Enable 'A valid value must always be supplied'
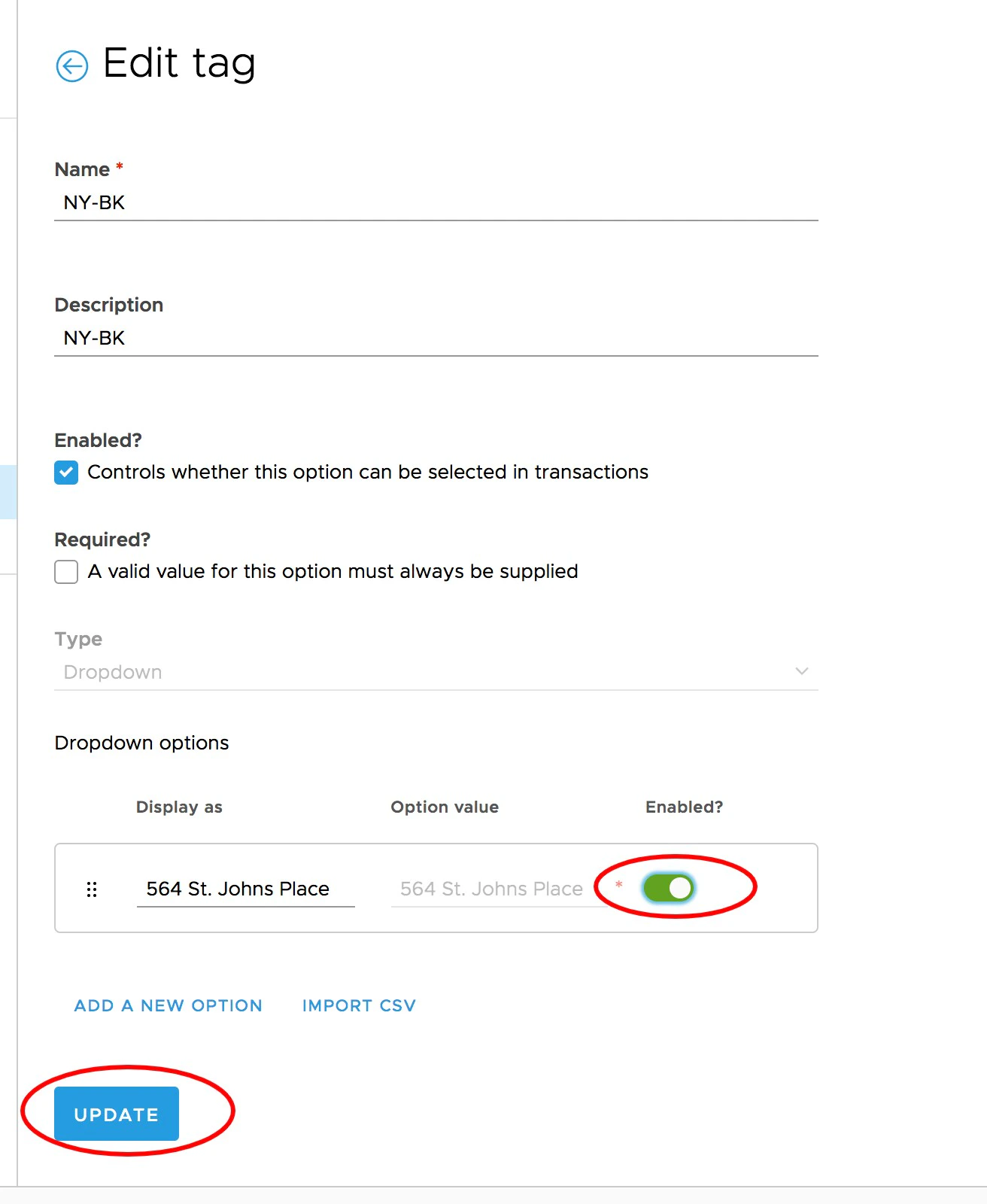Image resolution: width=987 pixels, height=1204 pixels. (65, 571)
